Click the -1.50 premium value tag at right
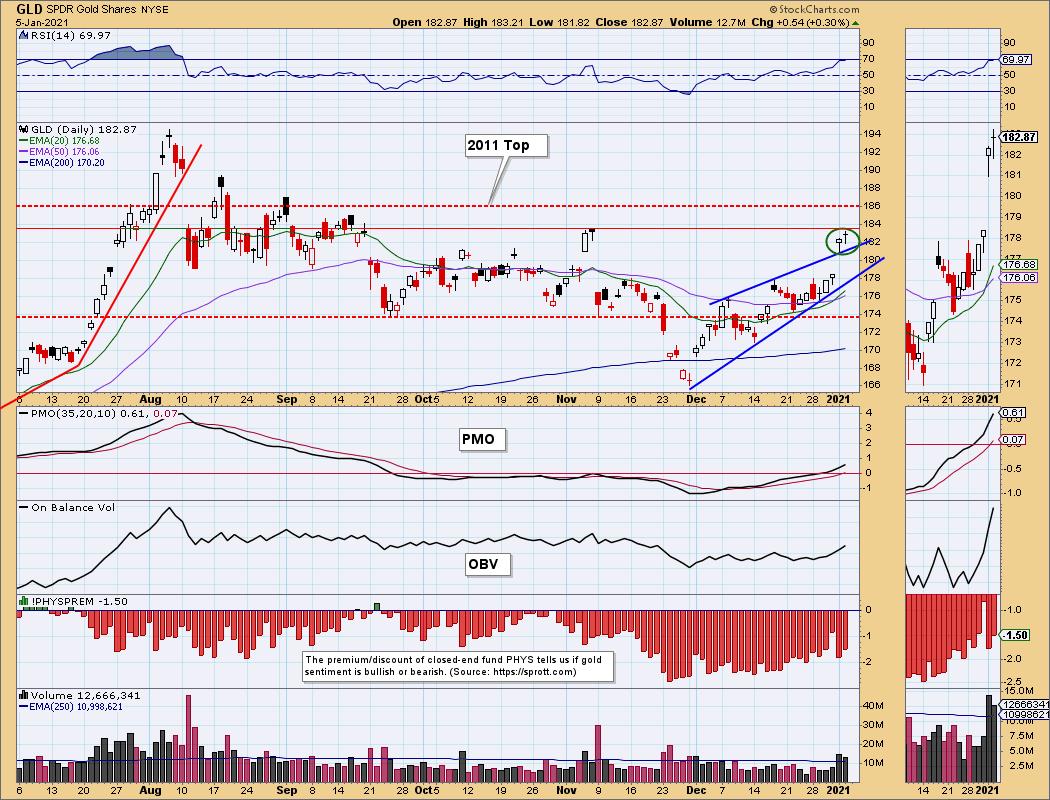Image resolution: width=1050 pixels, height=800 pixels. click(x=1015, y=635)
